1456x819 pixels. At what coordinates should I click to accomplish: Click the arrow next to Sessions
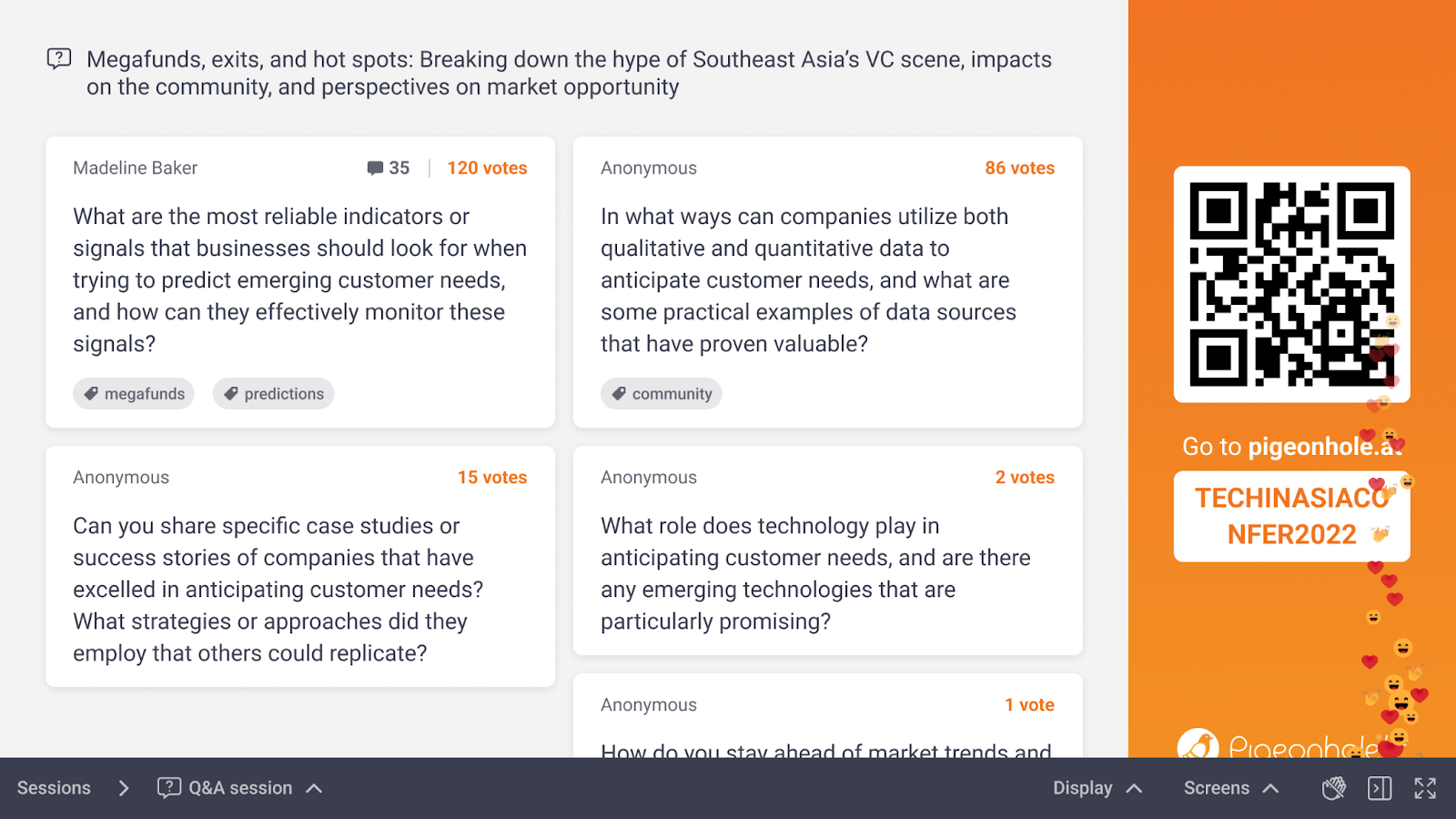[x=124, y=788]
